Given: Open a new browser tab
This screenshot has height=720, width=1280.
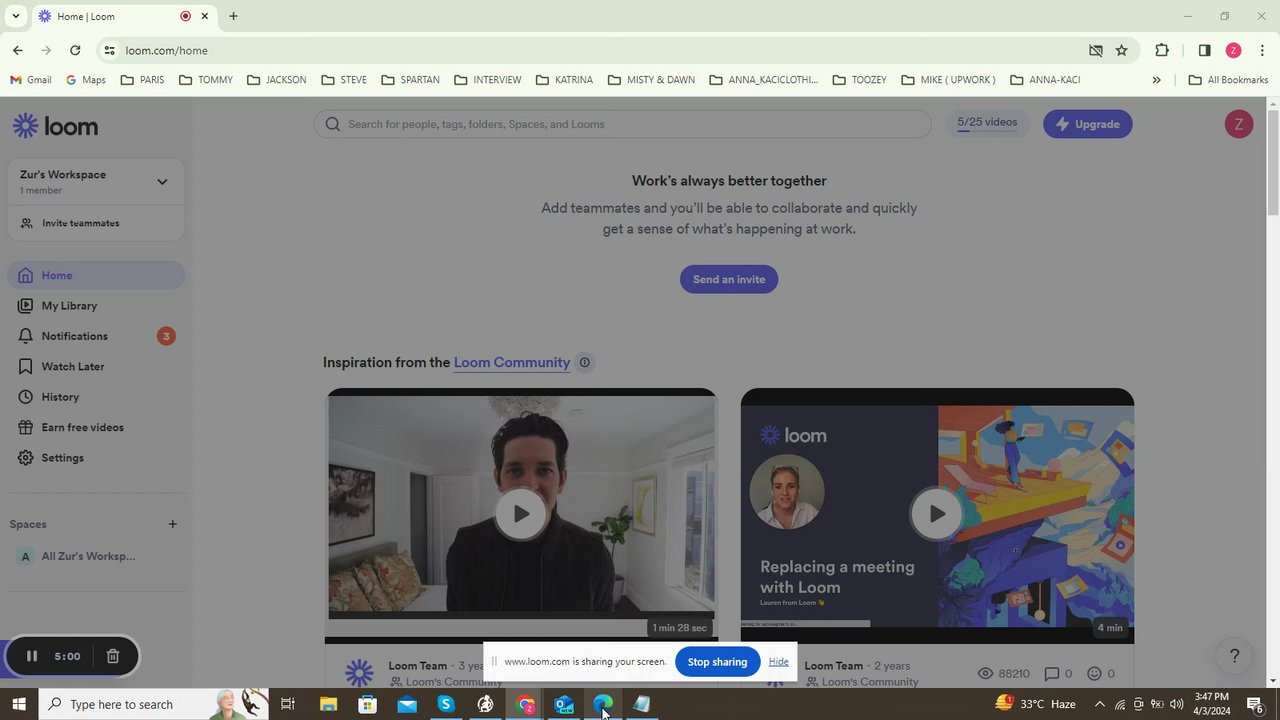Looking at the screenshot, I should 233,16.
